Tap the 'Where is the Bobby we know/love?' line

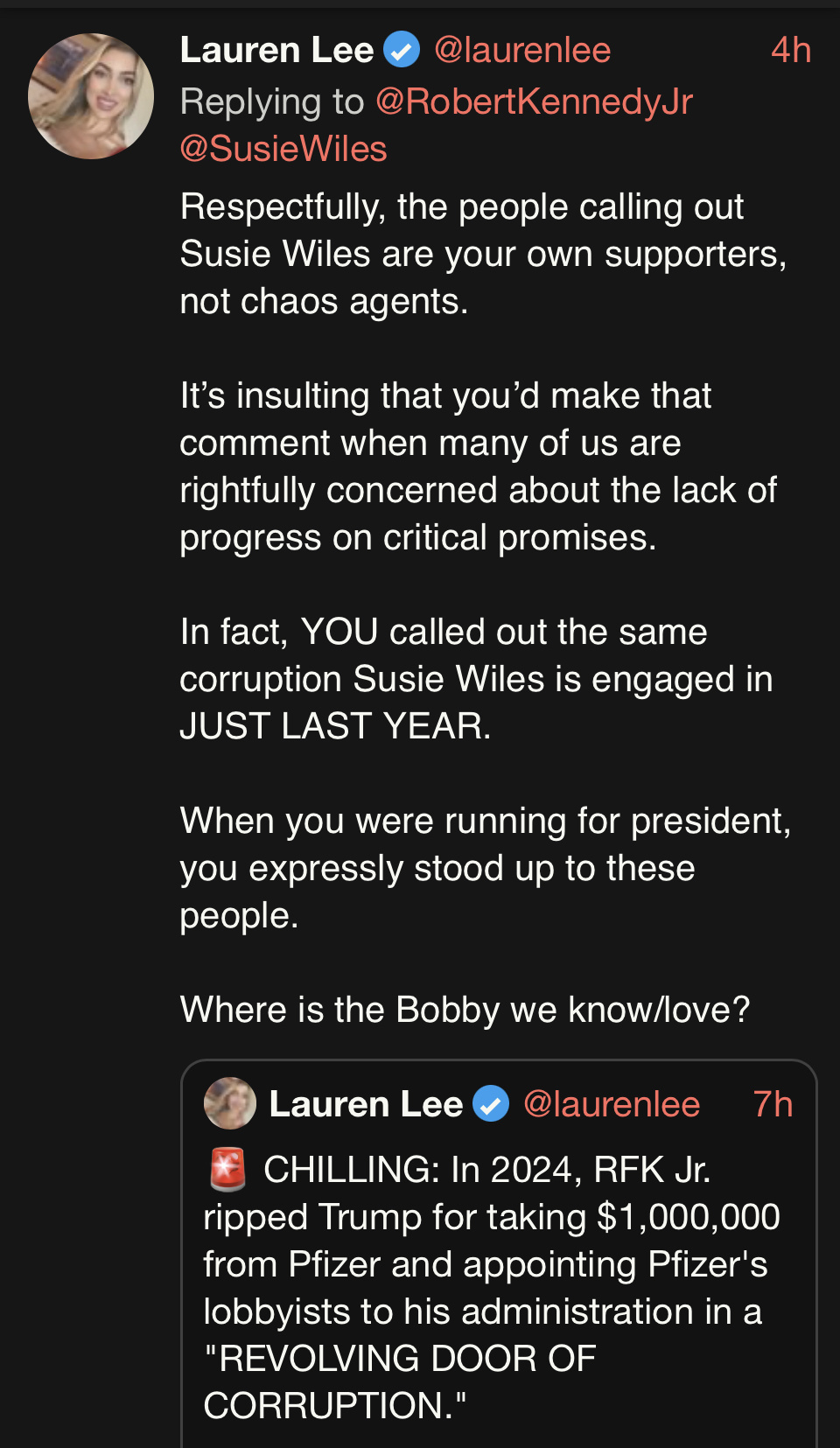pyautogui.click(x=465, y=1010)
